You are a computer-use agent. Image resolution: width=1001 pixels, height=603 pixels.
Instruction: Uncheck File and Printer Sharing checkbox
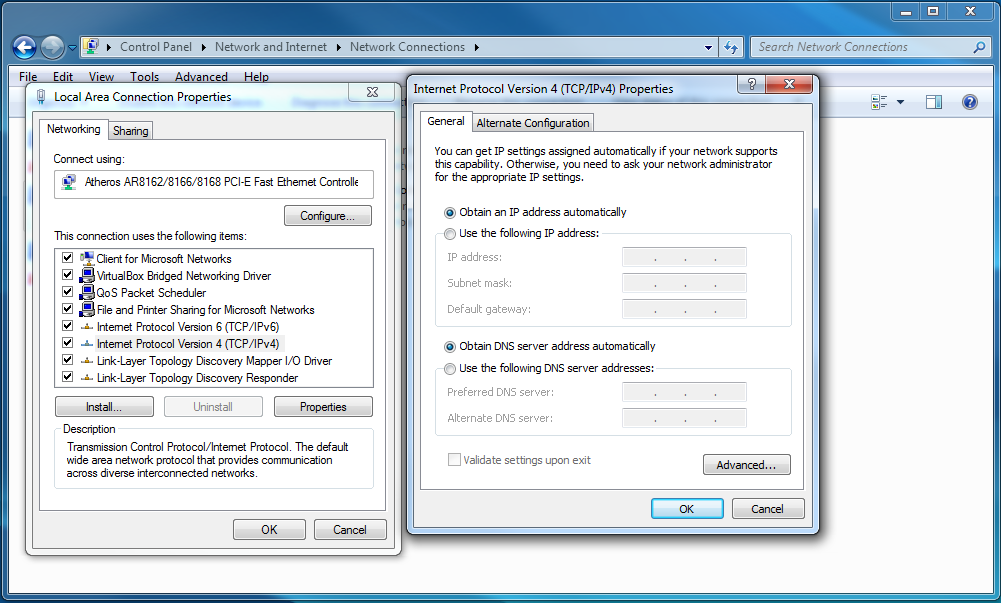click(x=67, y=309)
